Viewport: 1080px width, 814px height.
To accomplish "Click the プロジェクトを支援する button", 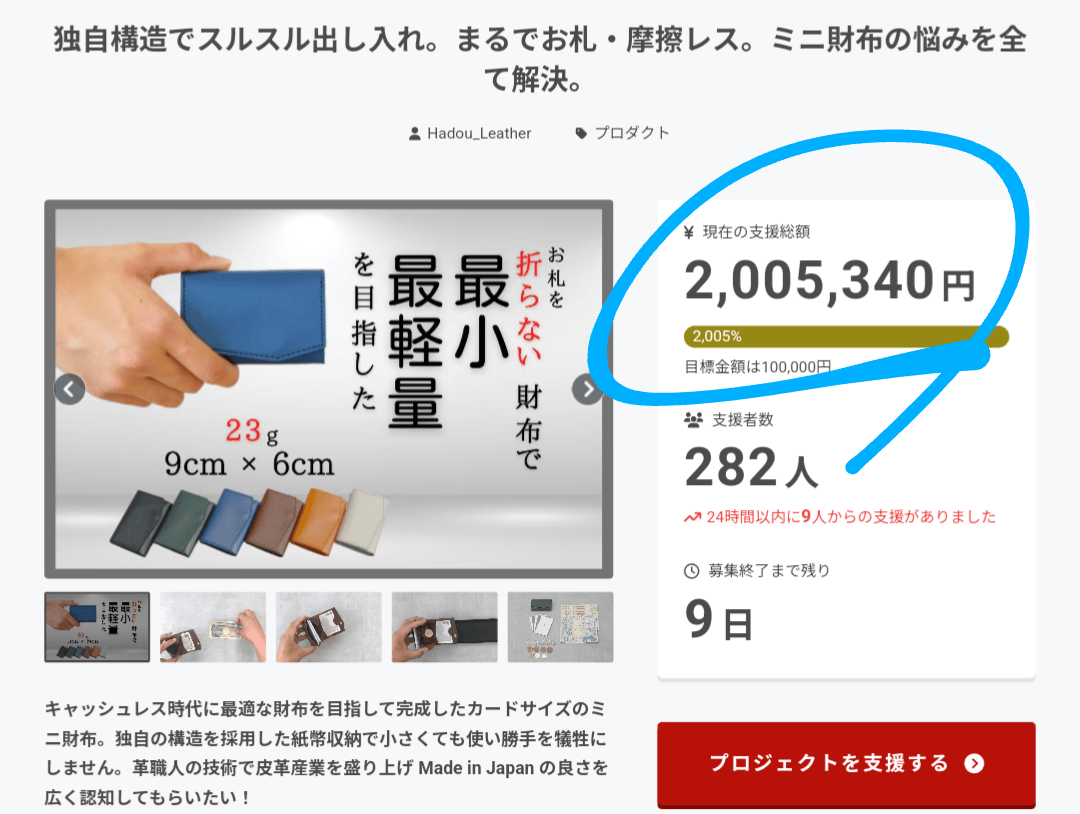I will tap(846, 764).
